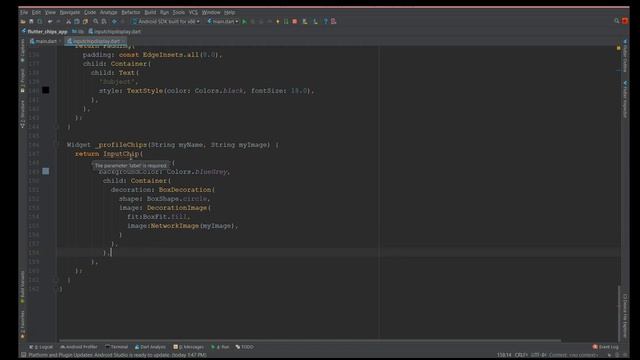Open the Tools menu
Screen dimensions: 640x360
click(178, 12)
